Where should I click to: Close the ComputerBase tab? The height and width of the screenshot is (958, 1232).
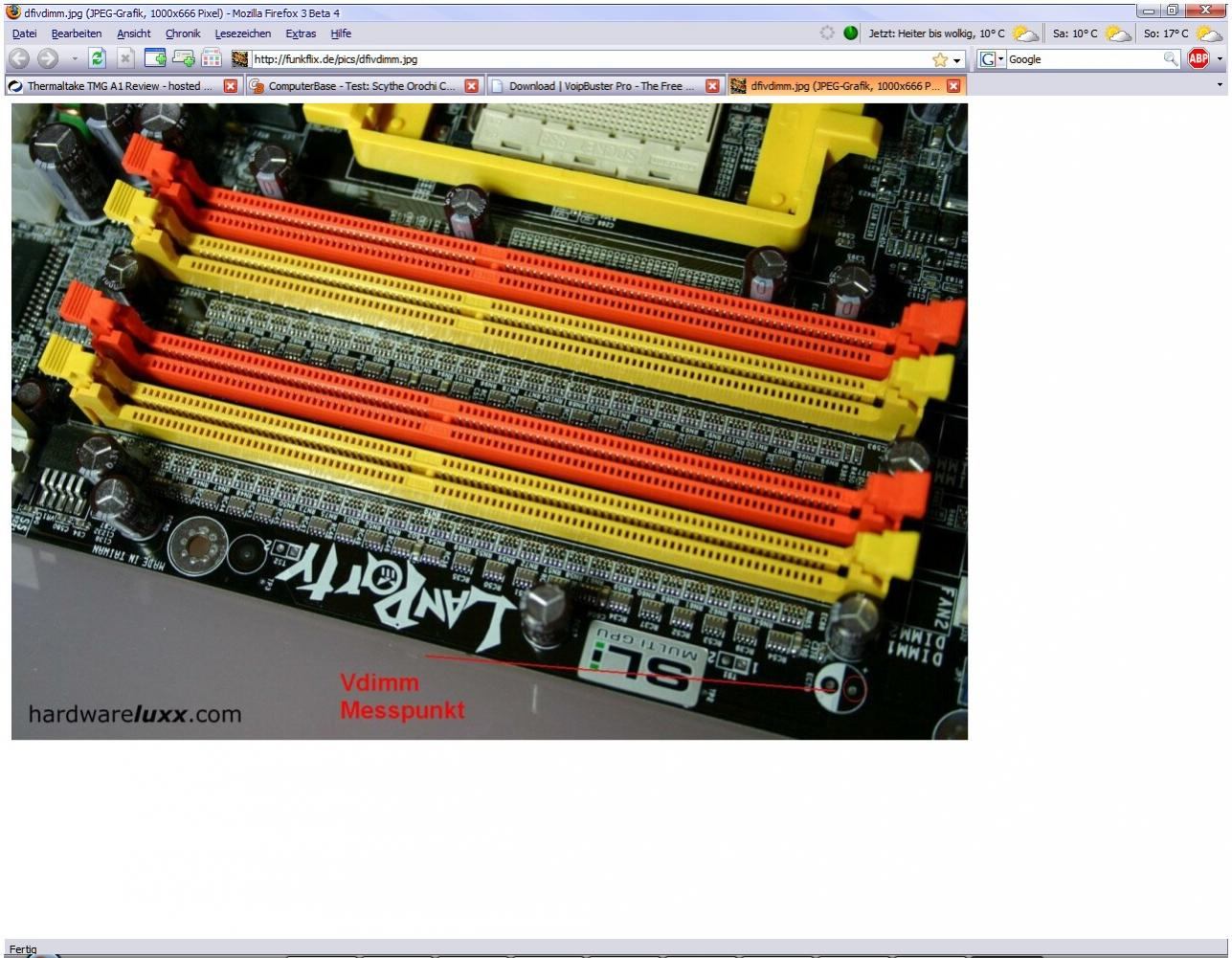[472, 86]
